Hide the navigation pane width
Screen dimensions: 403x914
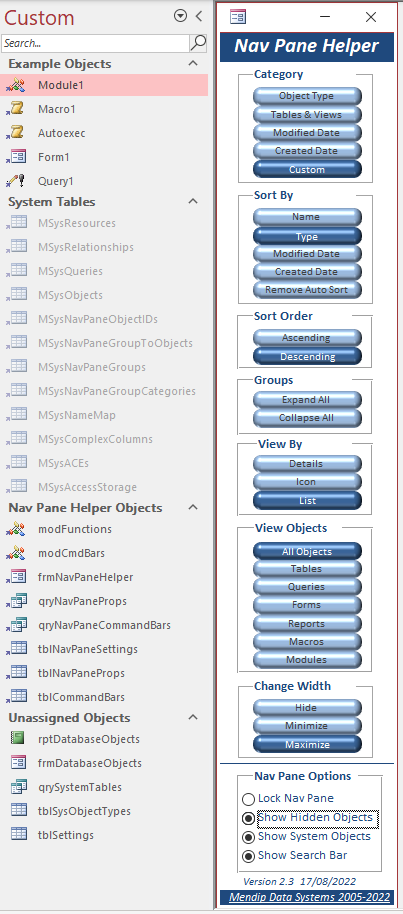[307, 708]
